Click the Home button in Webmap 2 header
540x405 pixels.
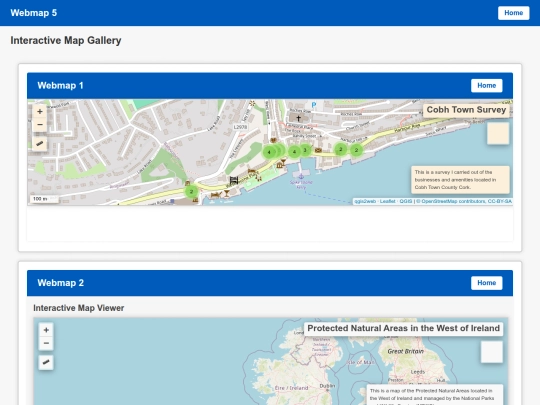pyautogui.click(x=486, y=283)
